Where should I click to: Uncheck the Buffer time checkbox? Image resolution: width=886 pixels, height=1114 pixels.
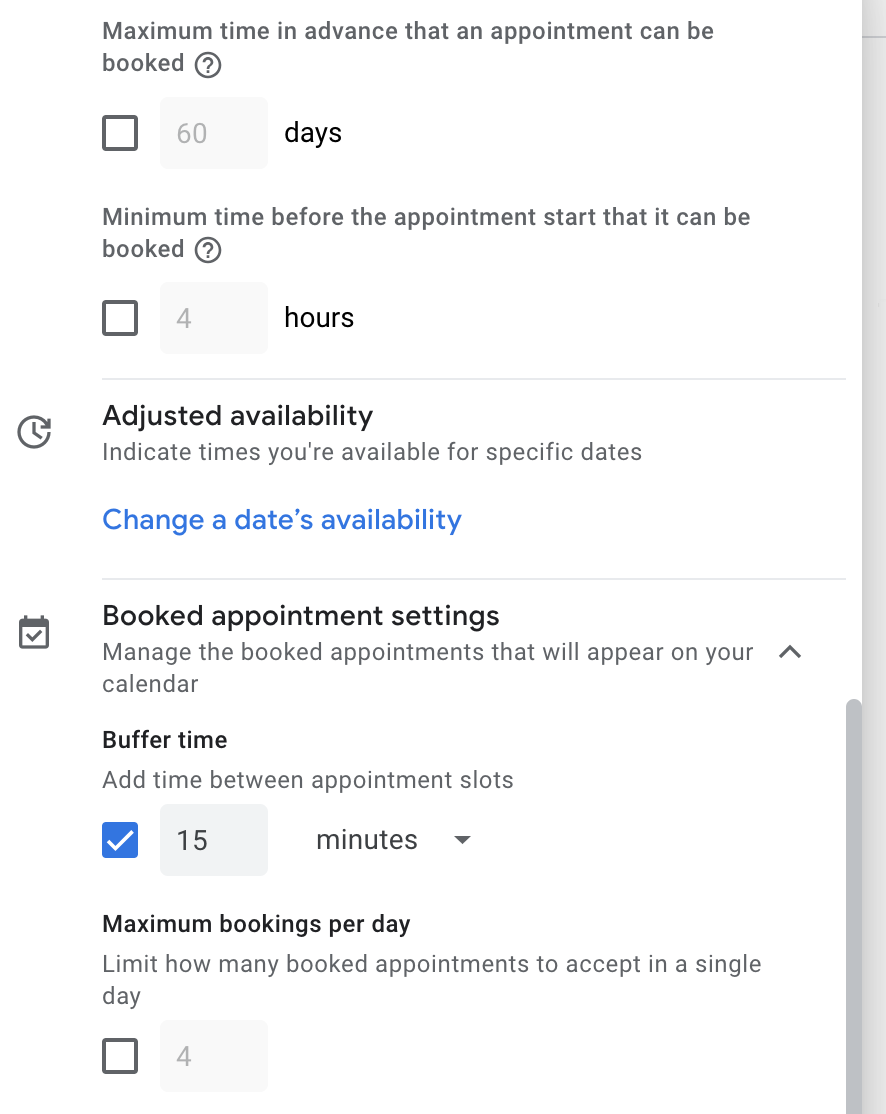120,840
